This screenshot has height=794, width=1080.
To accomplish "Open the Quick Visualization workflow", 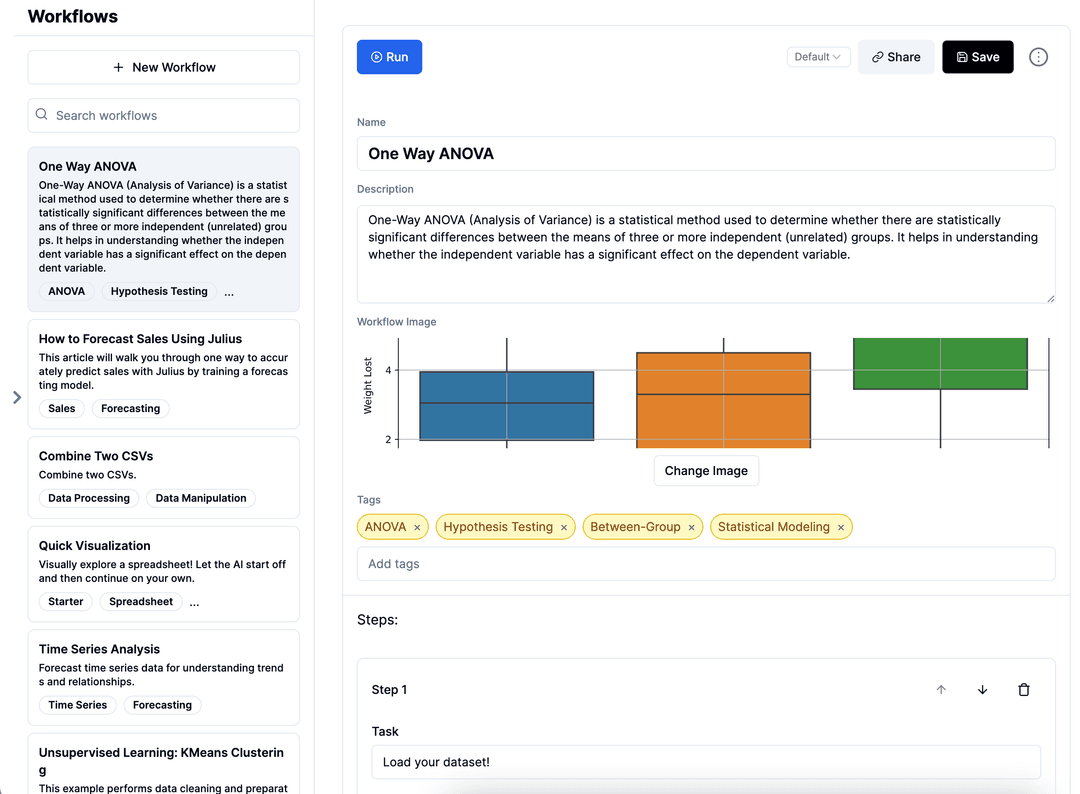I will coord(164,574).
